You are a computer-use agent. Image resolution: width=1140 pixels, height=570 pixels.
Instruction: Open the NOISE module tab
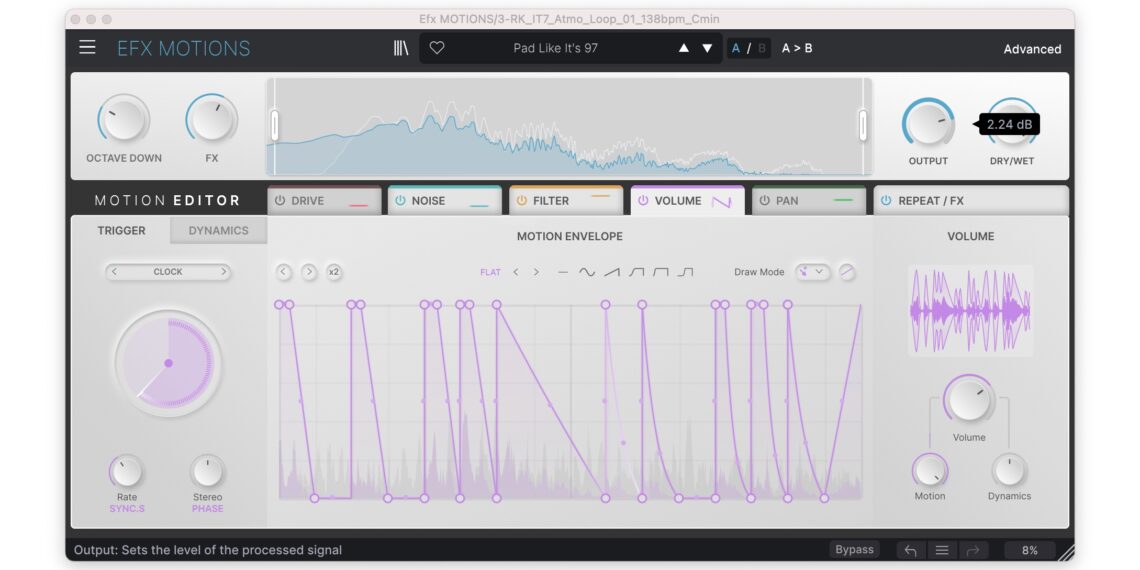tap(445, 201)
